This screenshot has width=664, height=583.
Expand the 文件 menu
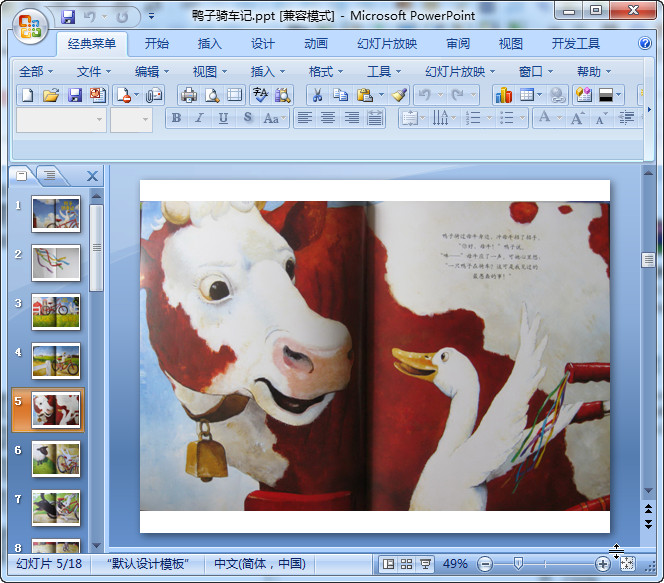94,72
